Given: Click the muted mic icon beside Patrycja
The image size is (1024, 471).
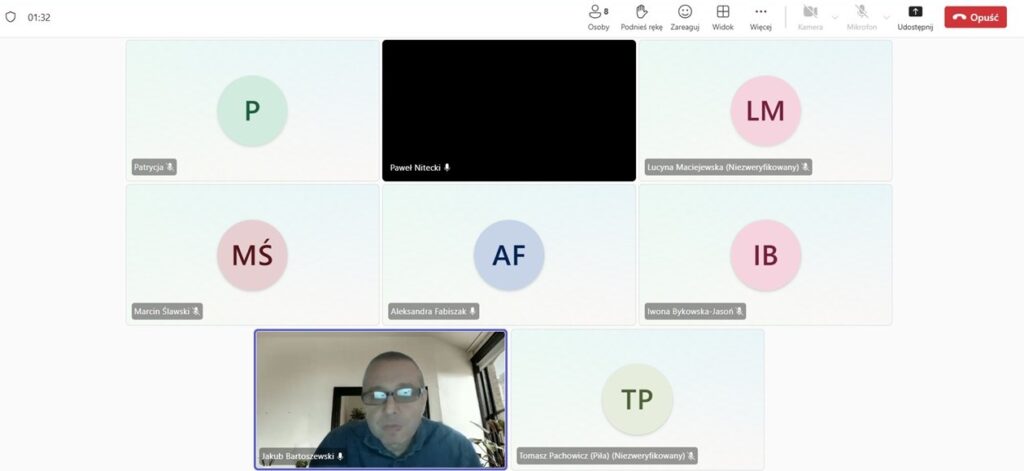Looking at the screenshot, I should (170, 167).
